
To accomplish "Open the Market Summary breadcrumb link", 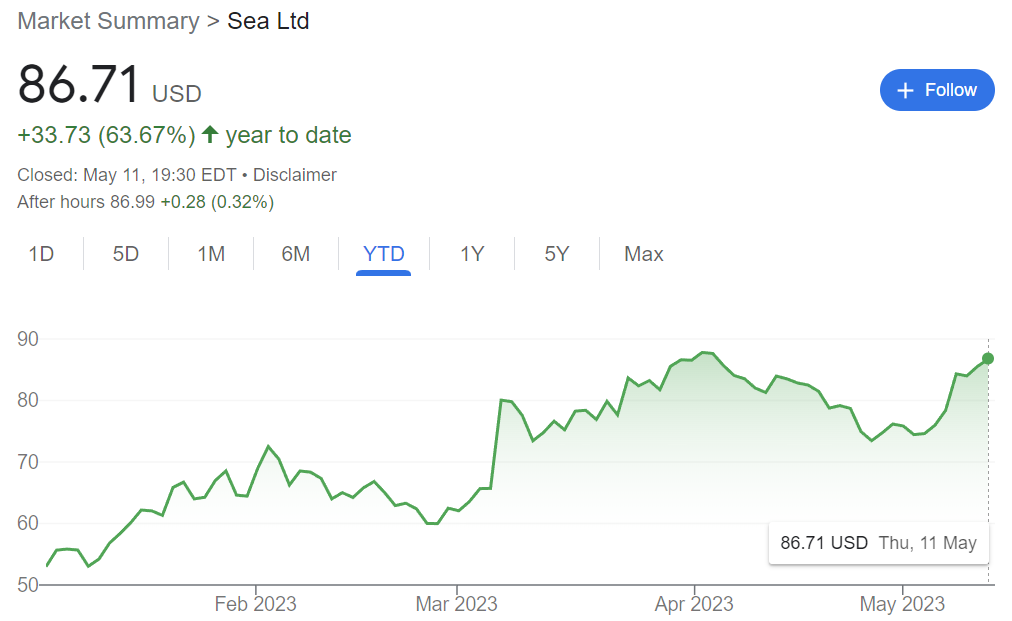I will click(x=108, y=21).
